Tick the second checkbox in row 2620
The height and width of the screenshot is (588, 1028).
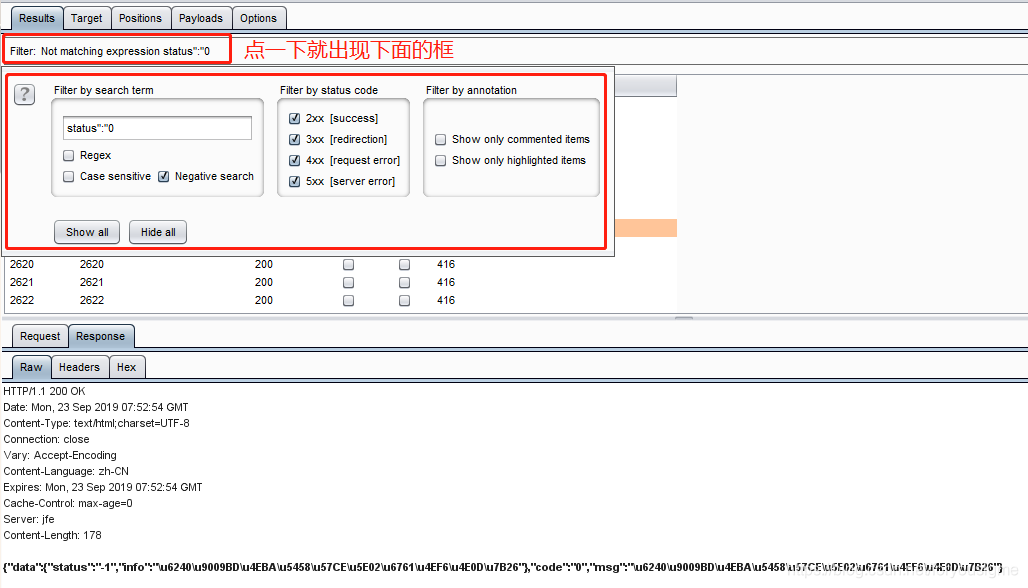click(x=405, y=264)
